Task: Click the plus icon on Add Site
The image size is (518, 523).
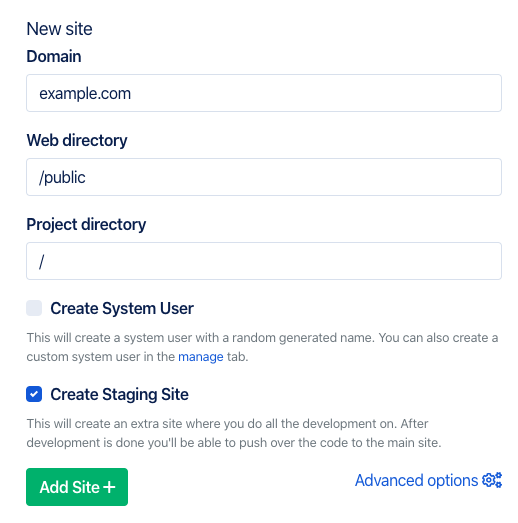Action: pos(109,487)
